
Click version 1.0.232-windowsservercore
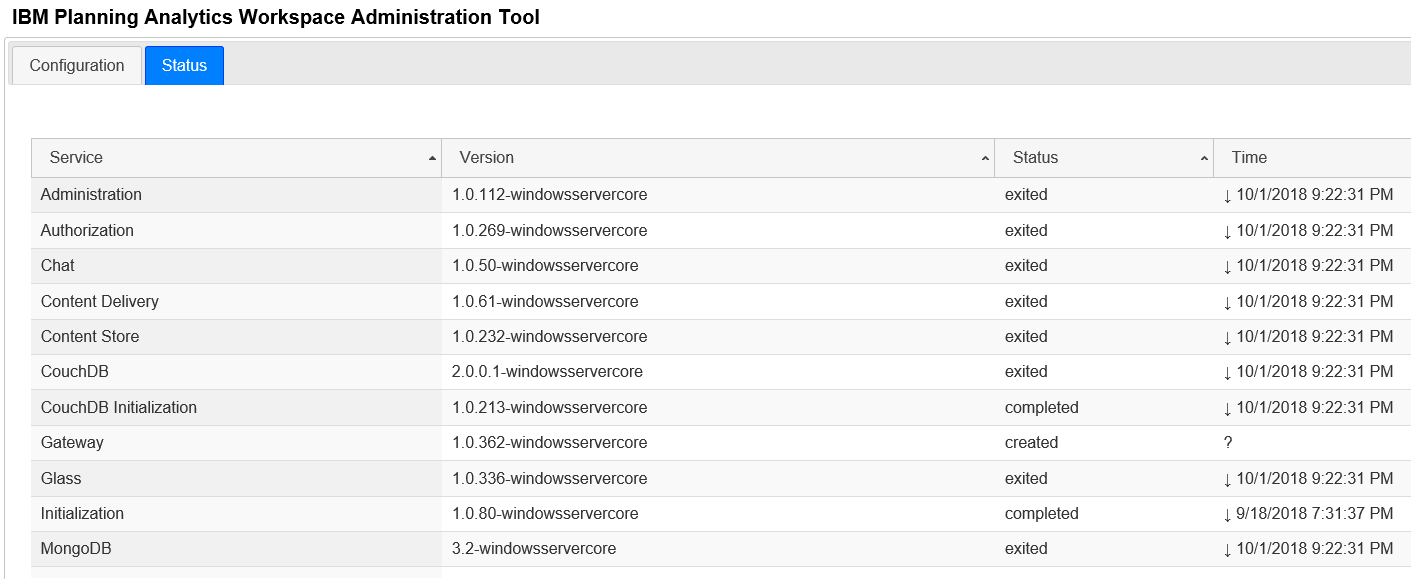tap(549, 337)
